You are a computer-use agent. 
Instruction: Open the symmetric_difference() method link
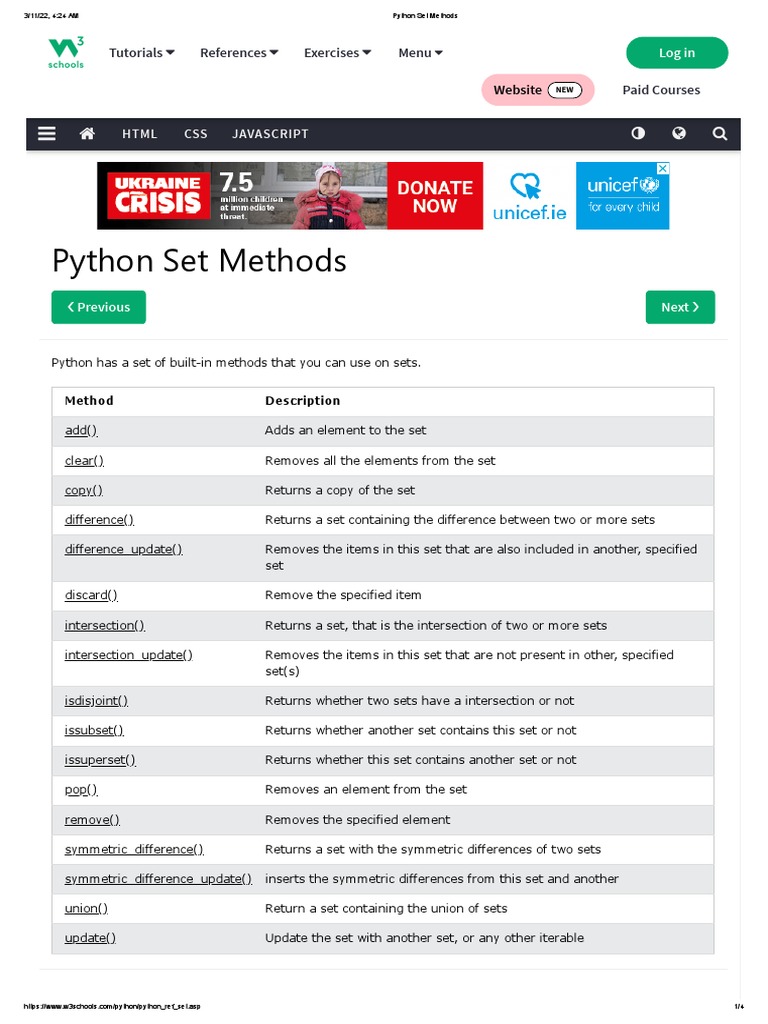[134, 849]
